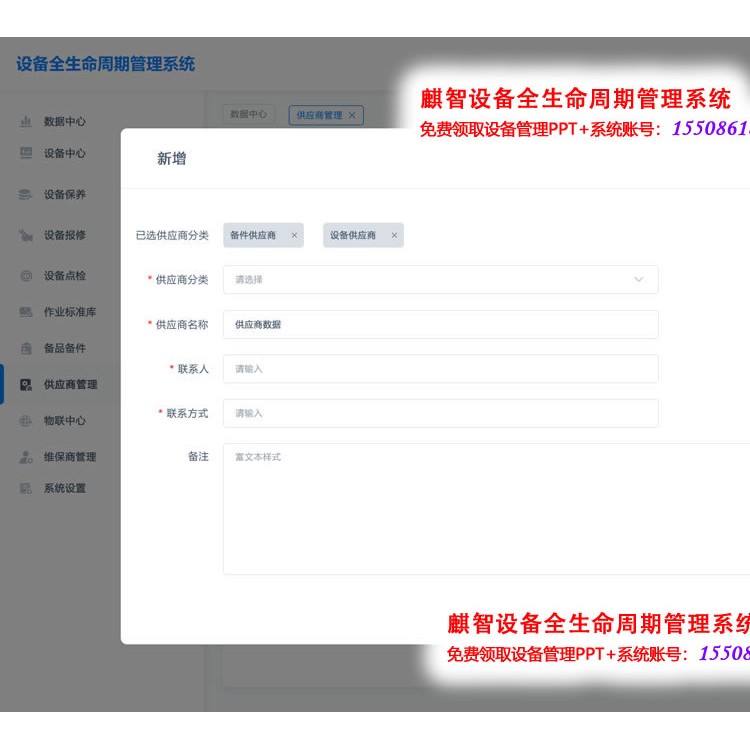Click the 设备点检 target icon in sidebar

pyautogui.click(x=26, y=276)
